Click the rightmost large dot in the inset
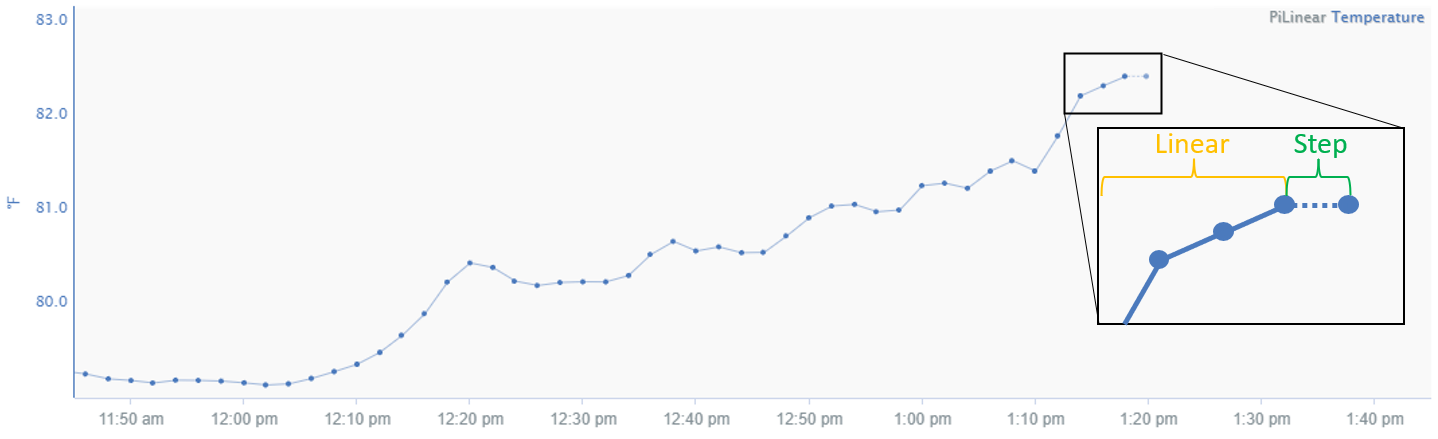Viewport: 1438px width, 439px height. click(1348, 205)
